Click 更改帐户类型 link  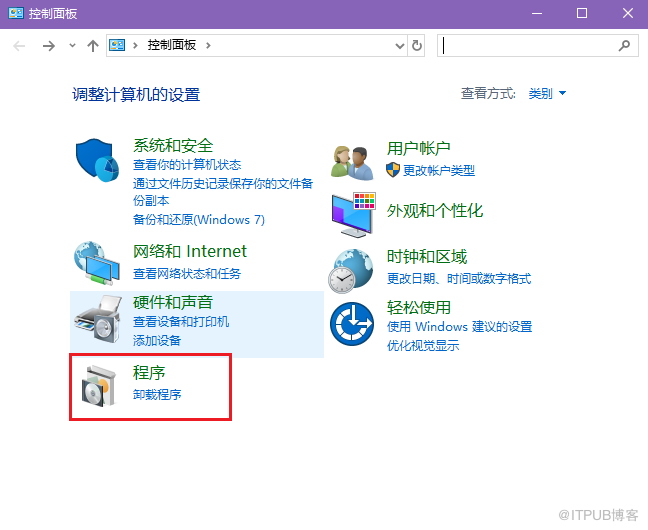coord(439,170)
